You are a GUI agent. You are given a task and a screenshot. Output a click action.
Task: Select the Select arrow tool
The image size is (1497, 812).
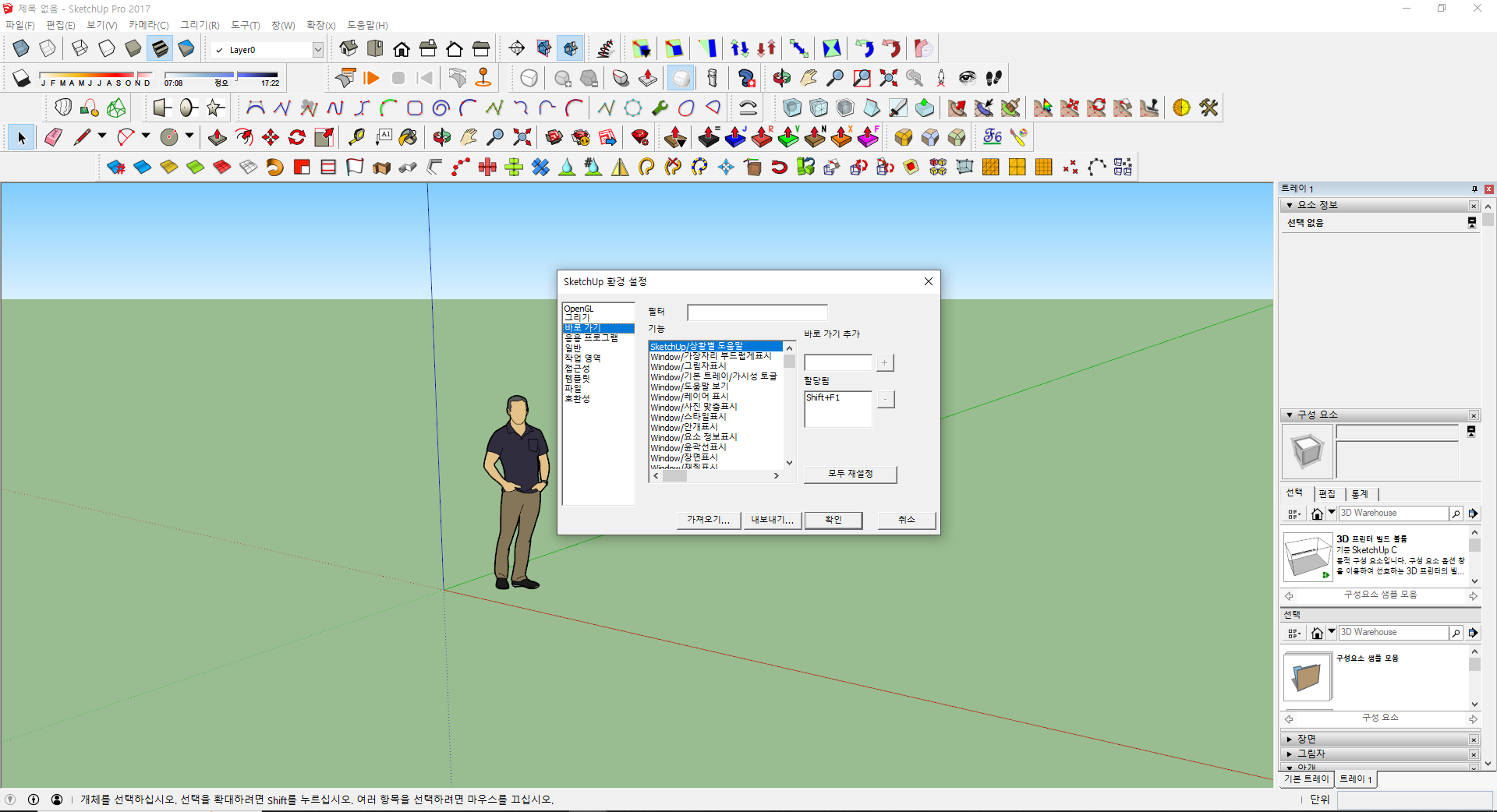[x=21, y=138]
